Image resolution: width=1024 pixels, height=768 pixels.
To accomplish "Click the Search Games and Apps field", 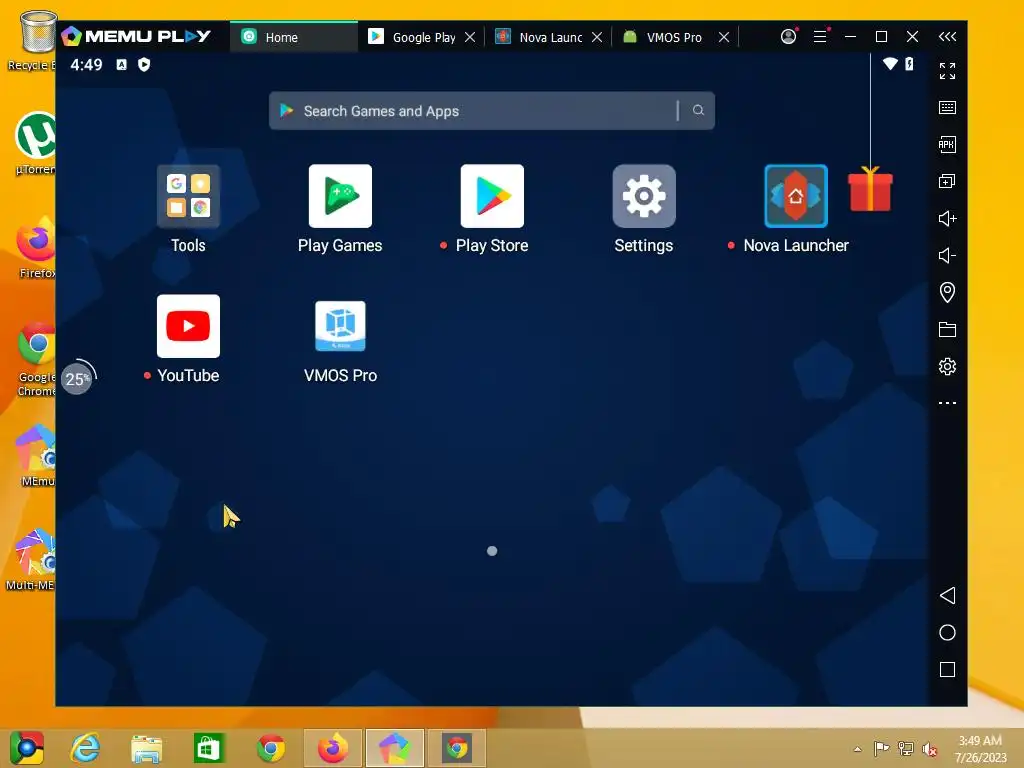I will pyautogui.click(x=492, y=111).
